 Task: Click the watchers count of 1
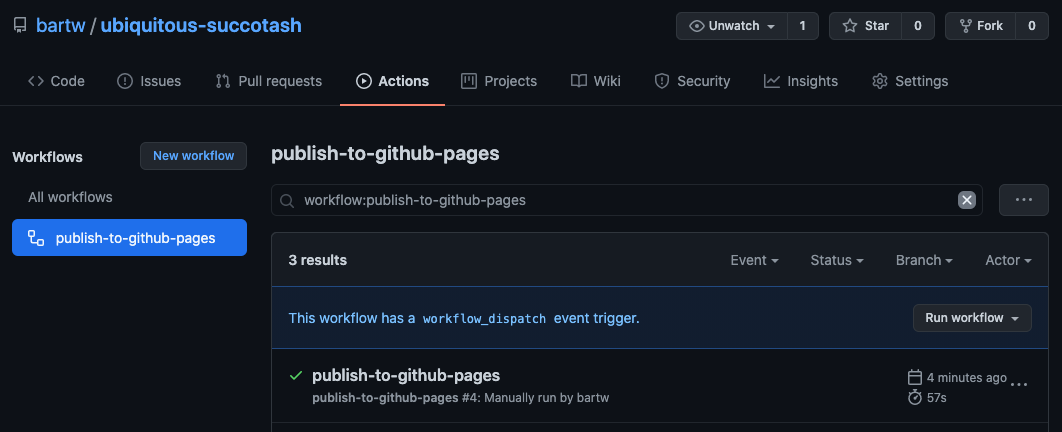click(803, 26)
